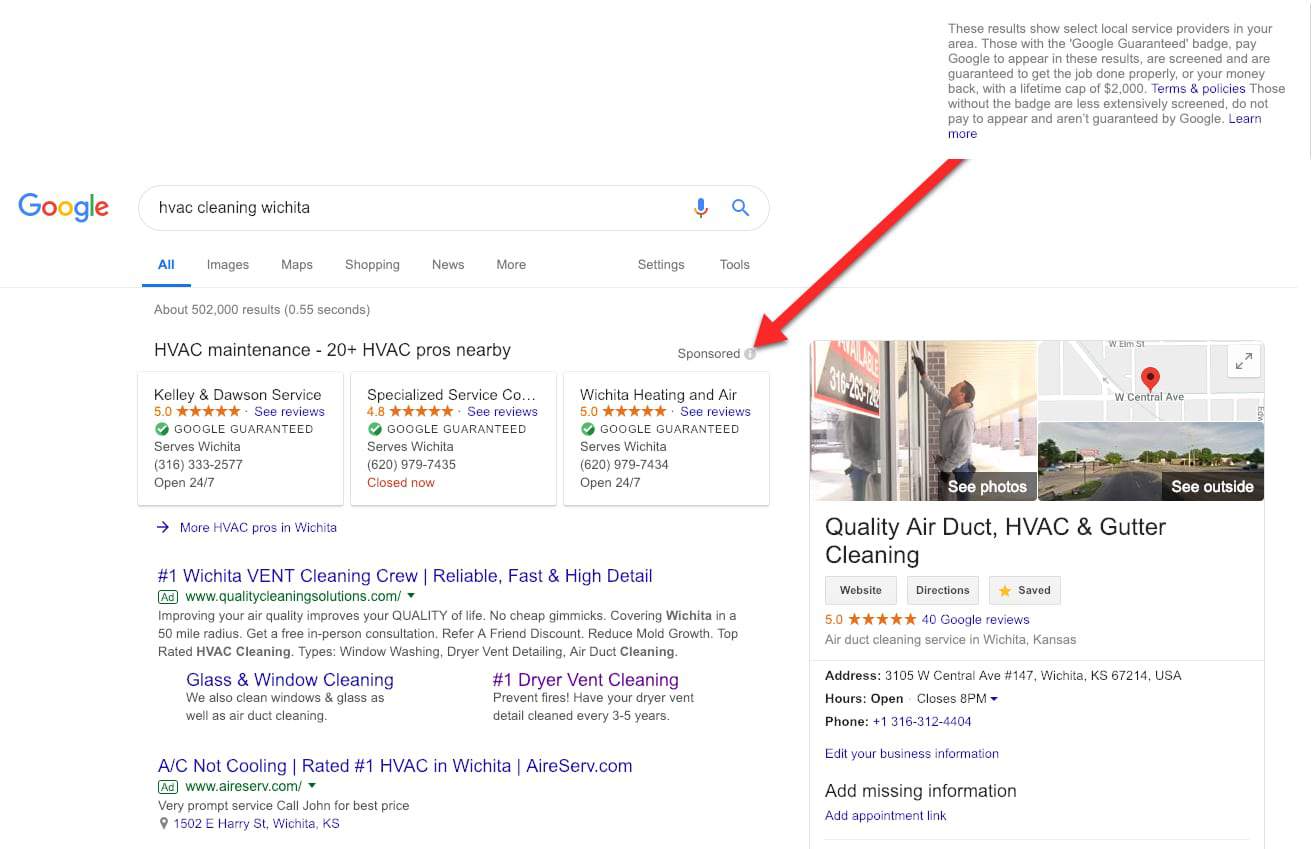This screenshot has height=849, width=1313.
Task: Click the Directions button
Action: pos(942,590)
